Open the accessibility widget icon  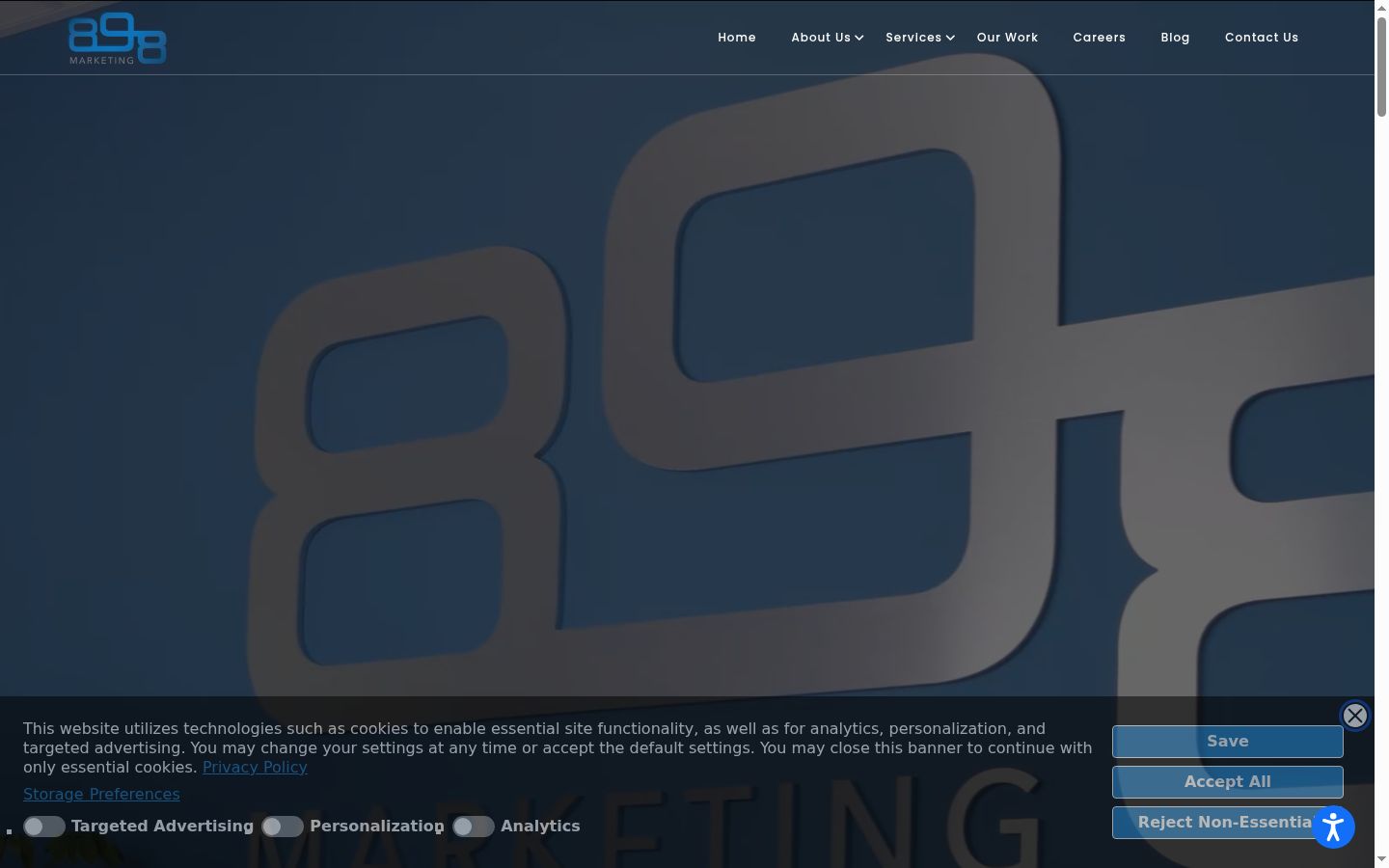pos(1333,827)
